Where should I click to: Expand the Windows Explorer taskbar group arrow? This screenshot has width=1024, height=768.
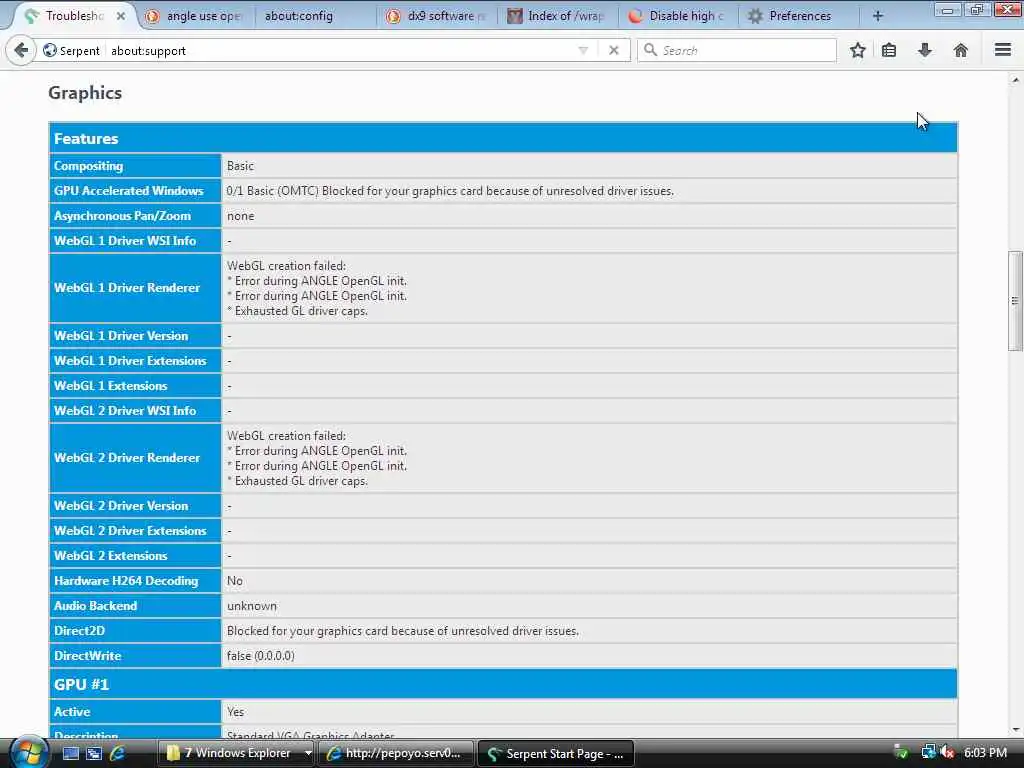coord(308,753)
